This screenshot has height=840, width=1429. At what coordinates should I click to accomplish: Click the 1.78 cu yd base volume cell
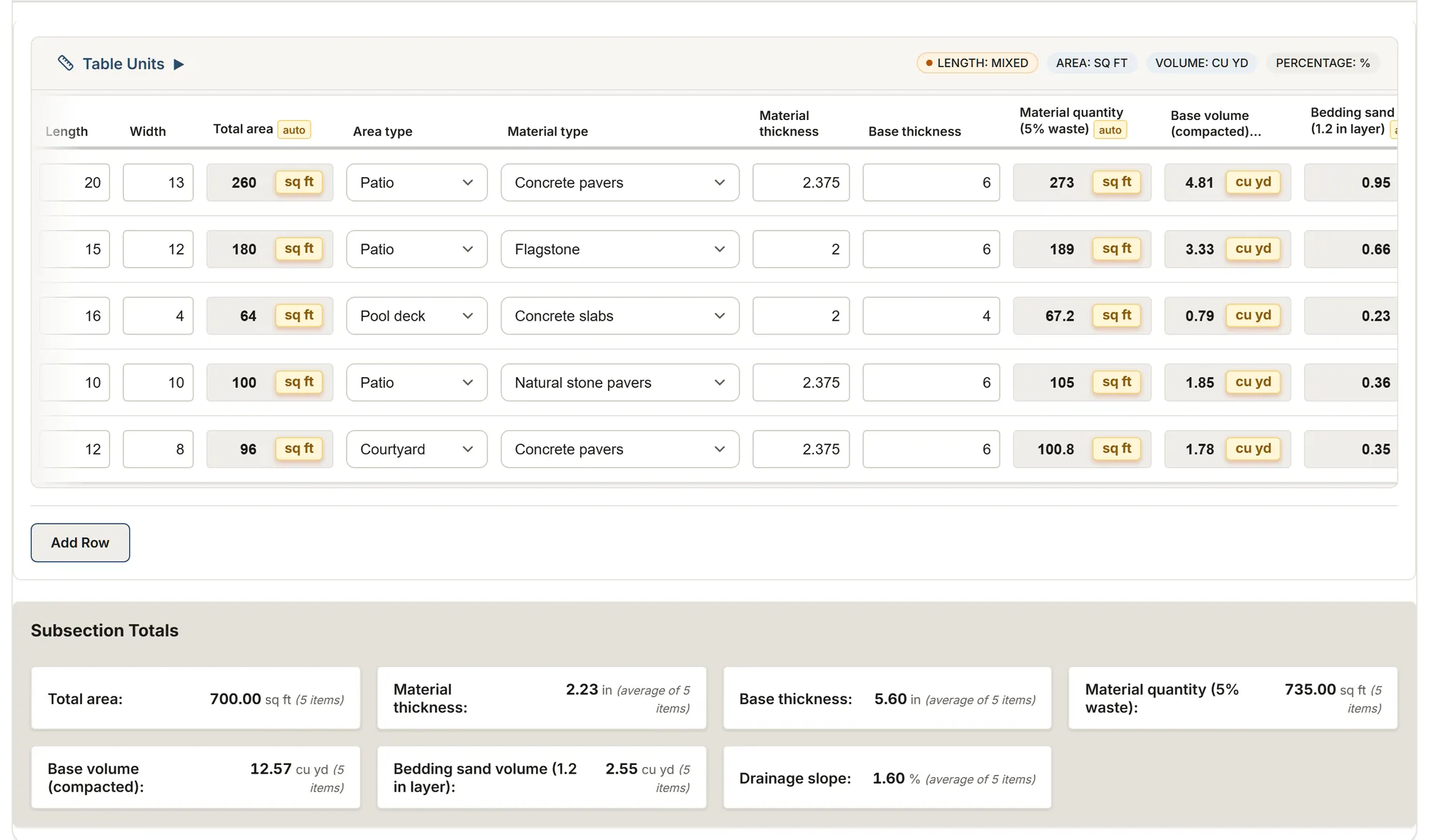[1228, 449]
